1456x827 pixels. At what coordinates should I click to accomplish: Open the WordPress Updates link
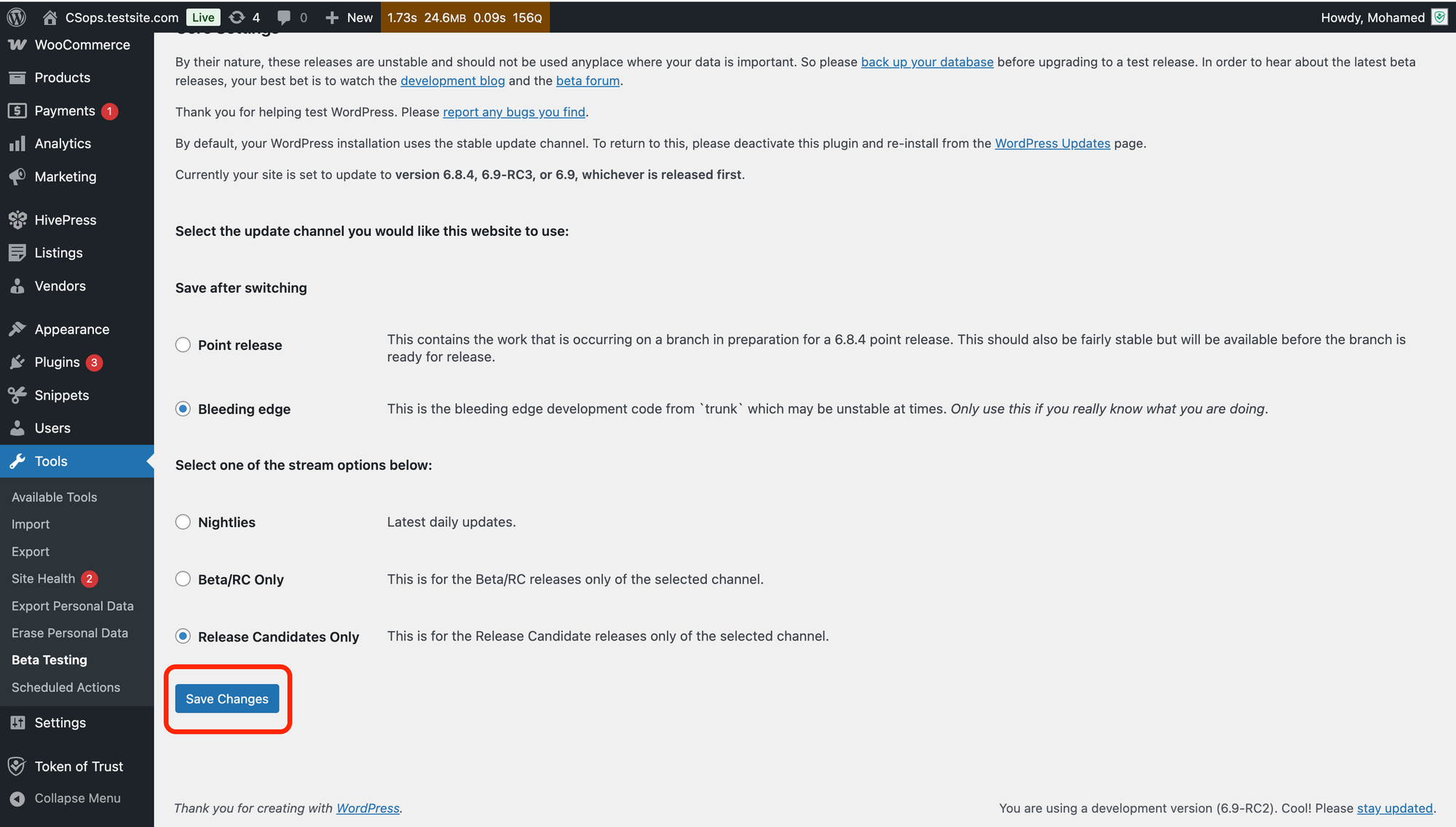(x=1052, y=143)
